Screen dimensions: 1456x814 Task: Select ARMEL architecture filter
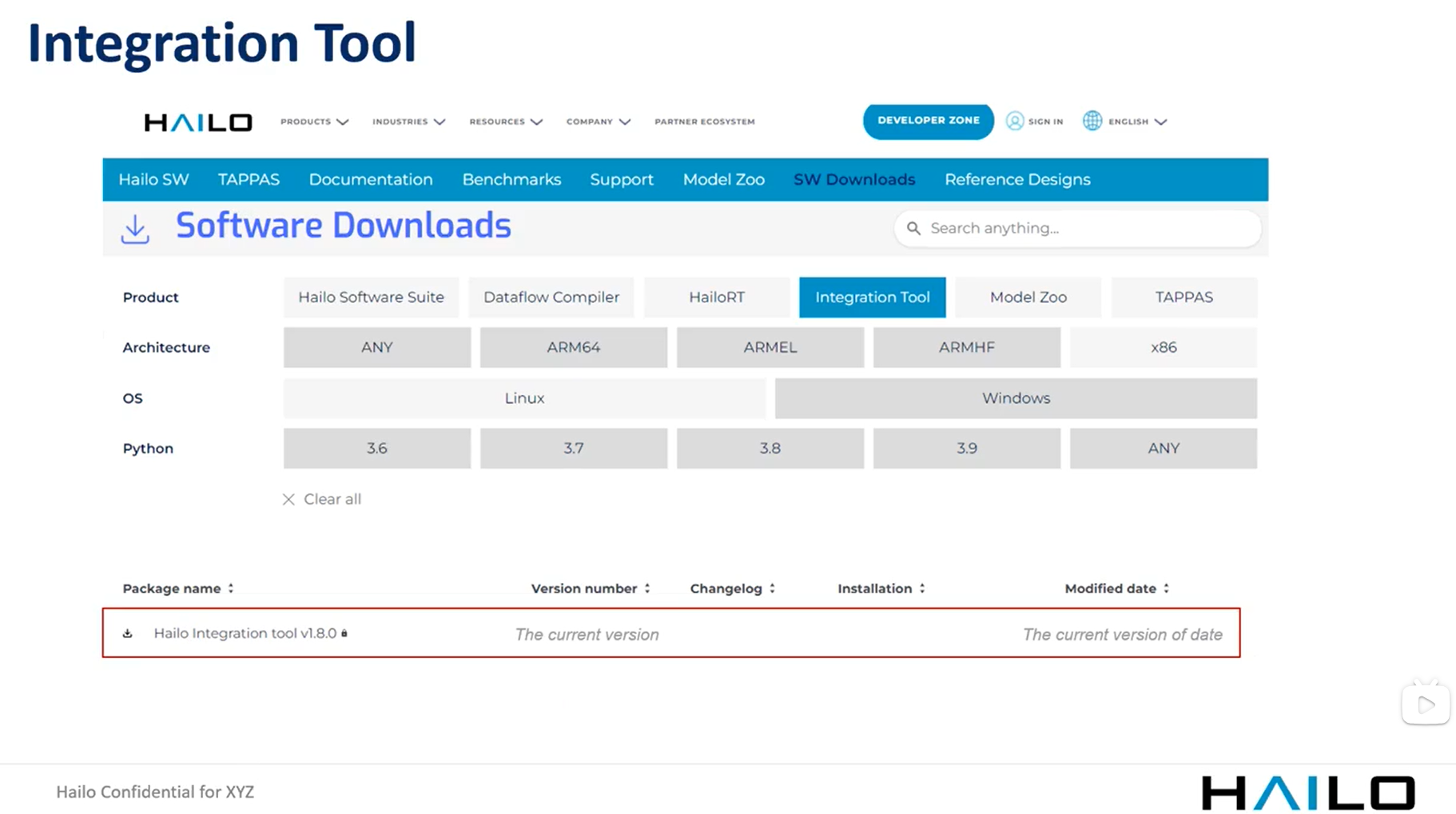[x=770, y=348]
